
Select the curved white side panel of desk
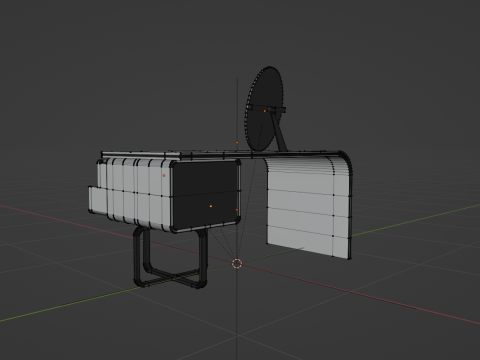tap(308, 207)
